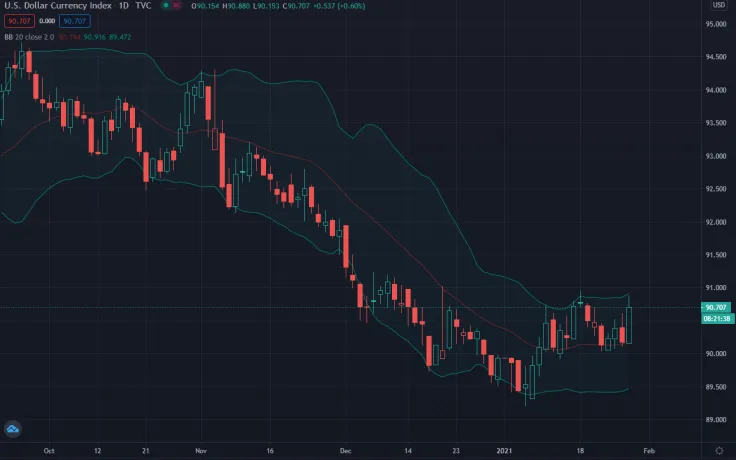Image resolution: width=736 pixels, height=460 pixels.
Task: Open the USD currency selector
Action: [x=718, y=6]
